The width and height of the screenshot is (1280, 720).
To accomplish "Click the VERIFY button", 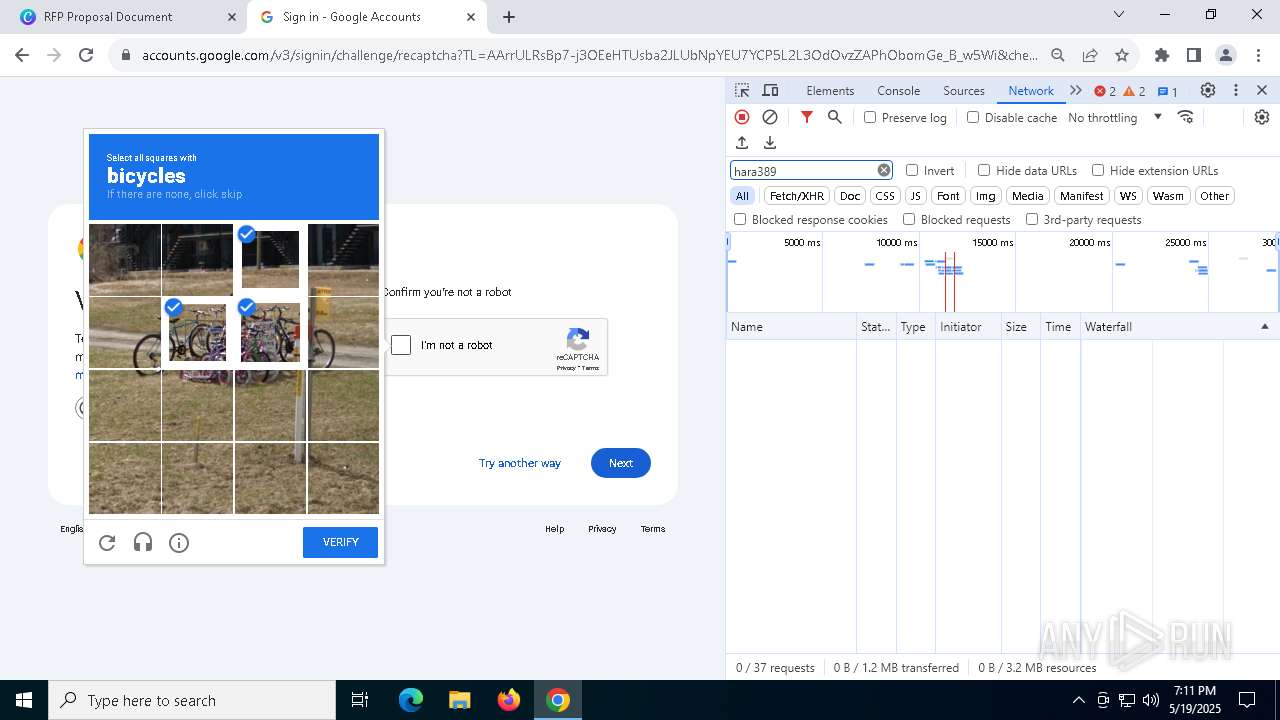I will [x=340, y=542].
